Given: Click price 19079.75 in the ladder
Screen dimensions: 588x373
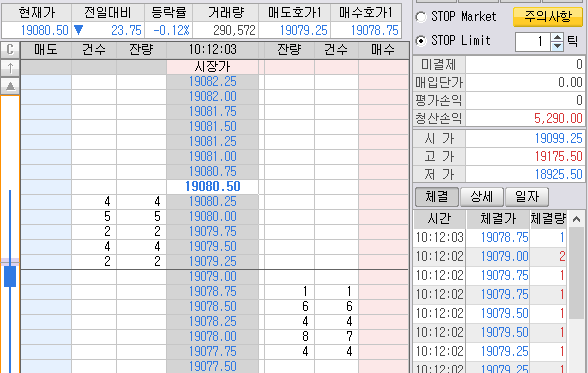Looking at the screenshot, I should tap(213, 232).
